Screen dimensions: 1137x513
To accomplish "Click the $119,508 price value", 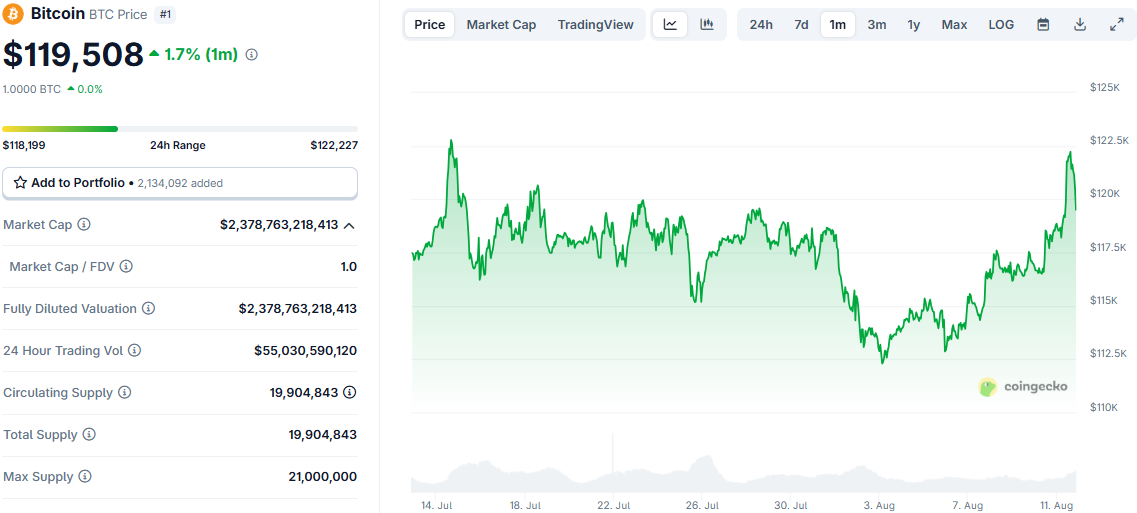I will [x=73, y=55].
